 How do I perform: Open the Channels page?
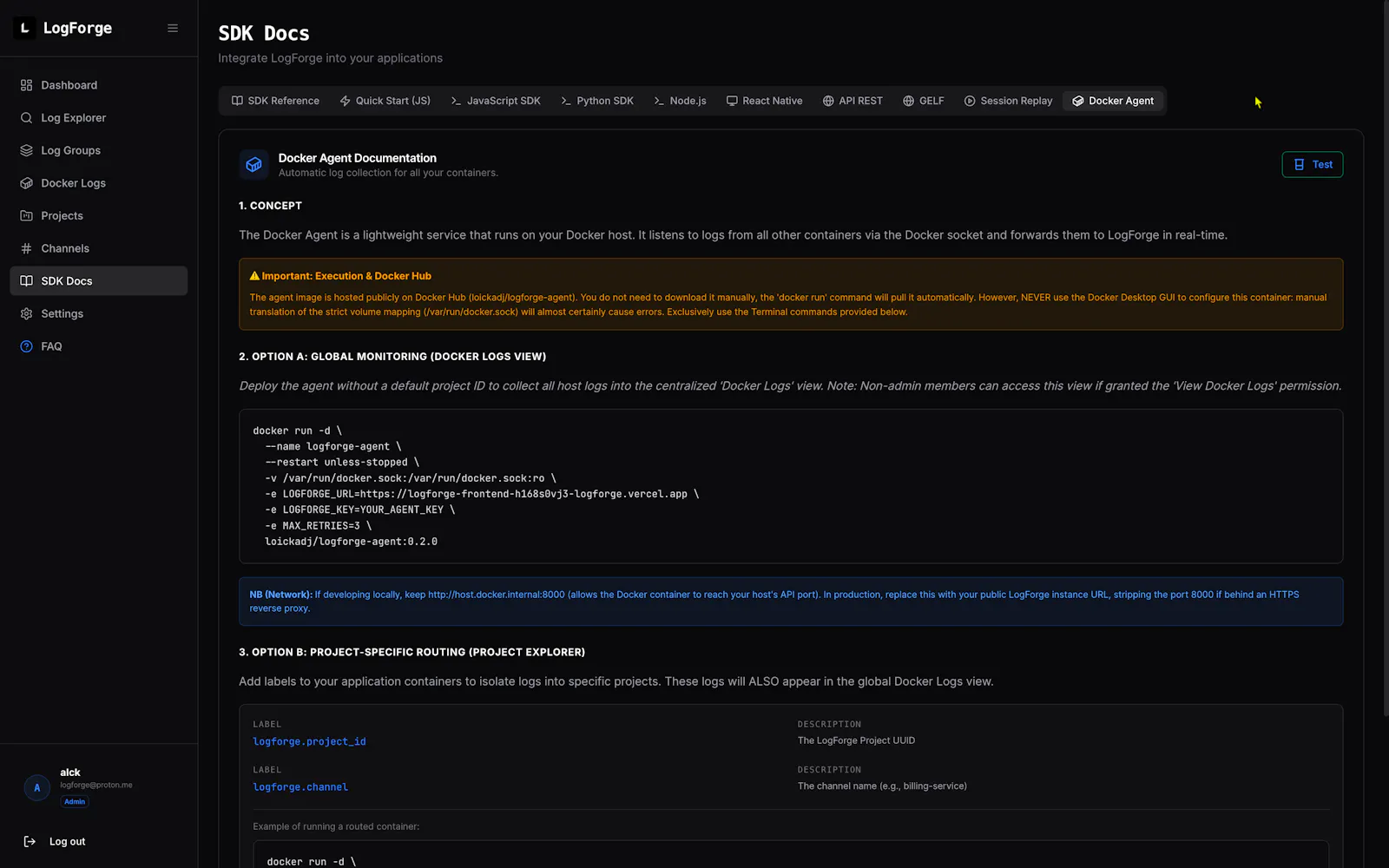coord(98,248)
